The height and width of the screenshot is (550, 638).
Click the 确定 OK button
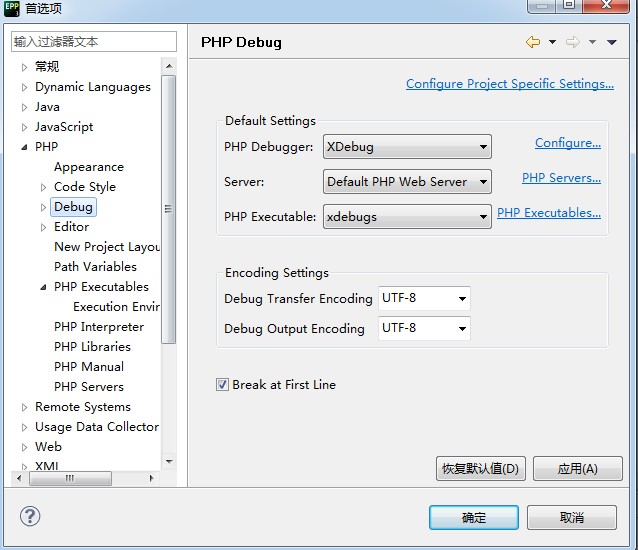[x=474, y=517]
